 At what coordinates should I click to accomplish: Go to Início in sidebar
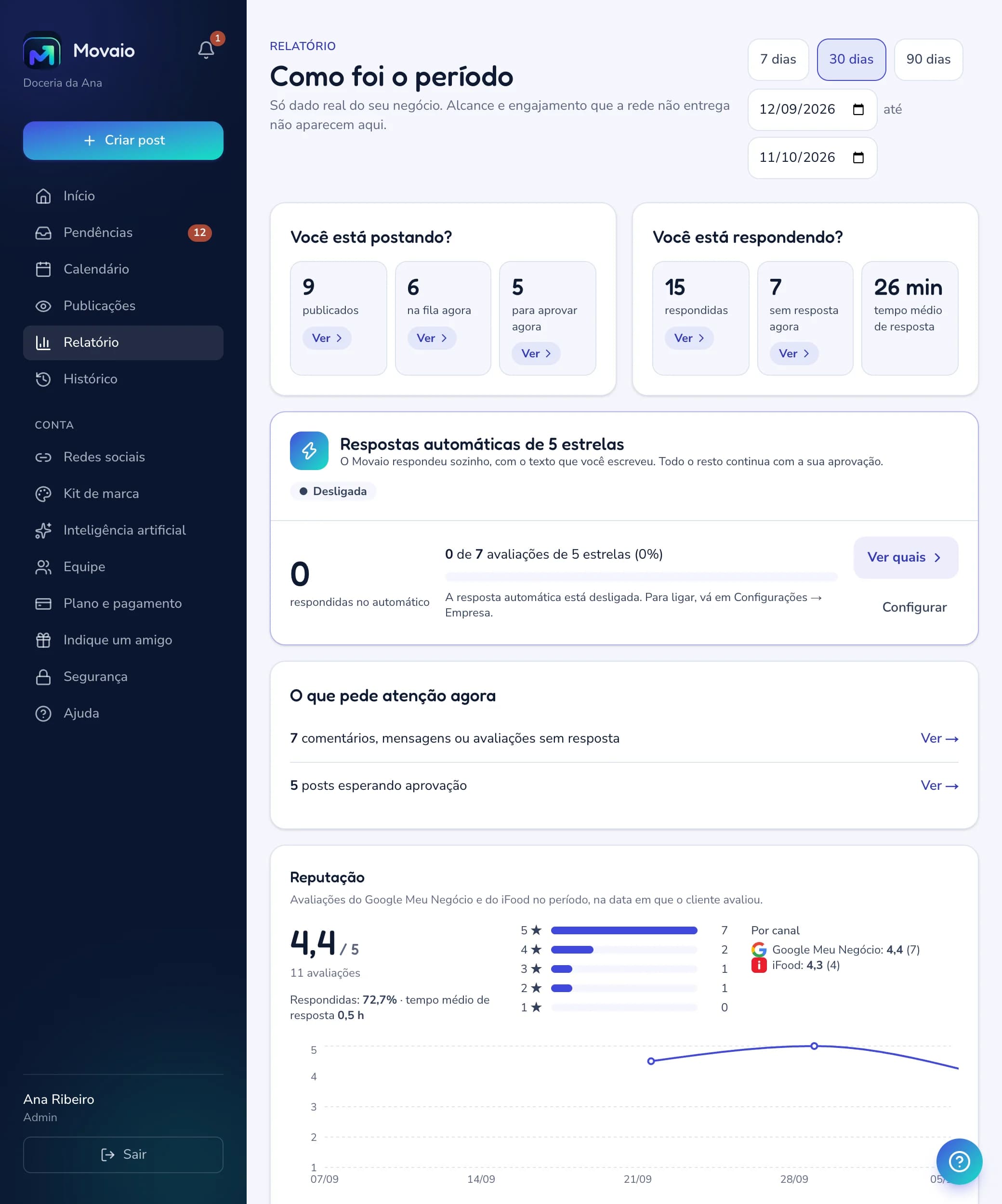click(123, 196)
